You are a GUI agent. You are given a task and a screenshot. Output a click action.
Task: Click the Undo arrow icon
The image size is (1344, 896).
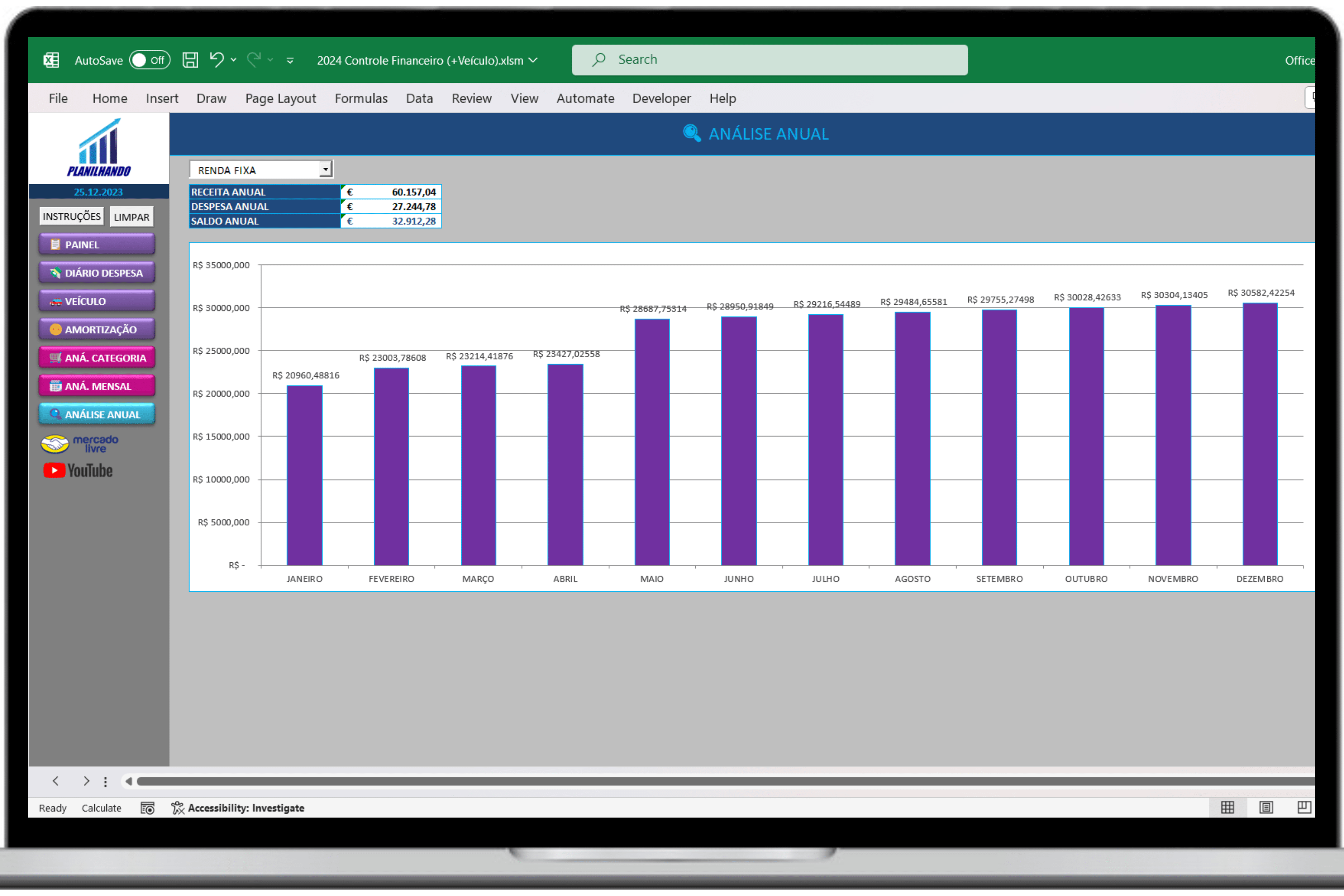[x=217, y=59]
